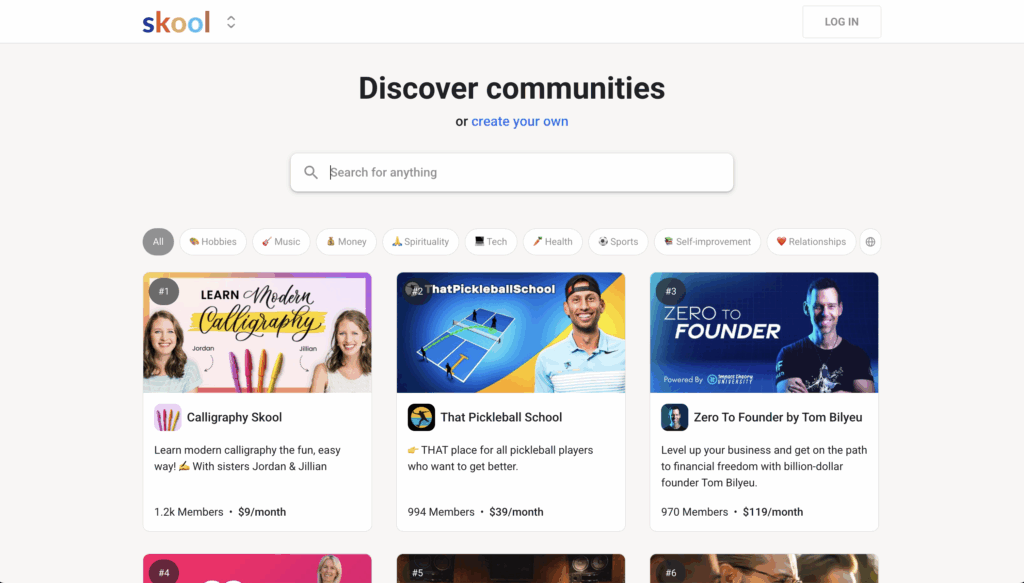Click the 'THAT place for all pickleball players' description
The width and height of the screenshot is (1024, 583).
pos(500,458)
